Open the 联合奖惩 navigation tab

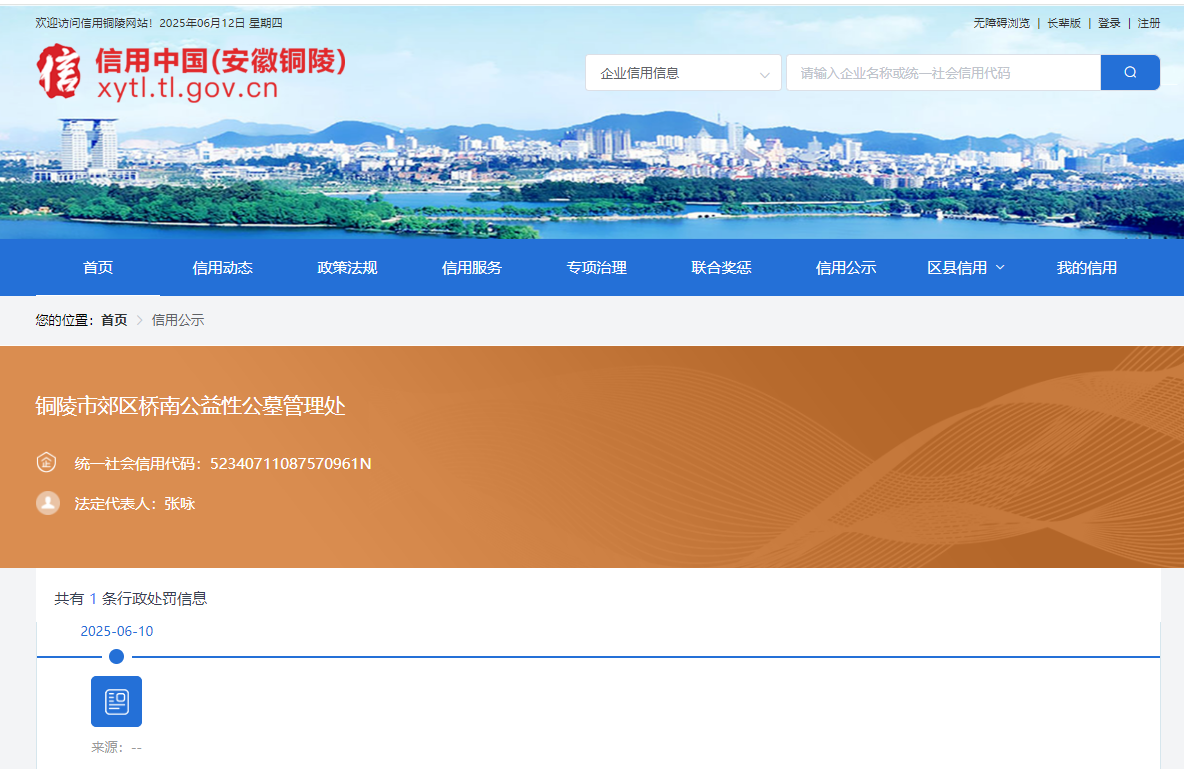721,267
